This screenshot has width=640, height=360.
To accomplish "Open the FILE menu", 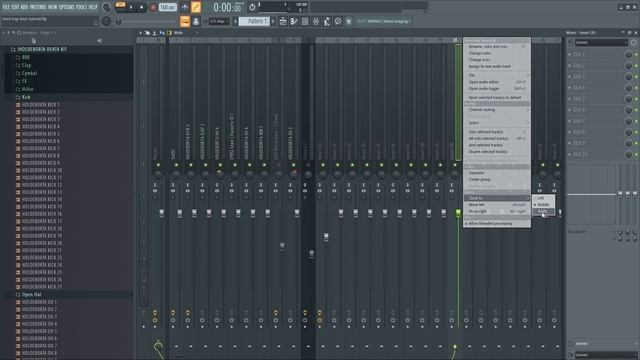I will [6, 7].
